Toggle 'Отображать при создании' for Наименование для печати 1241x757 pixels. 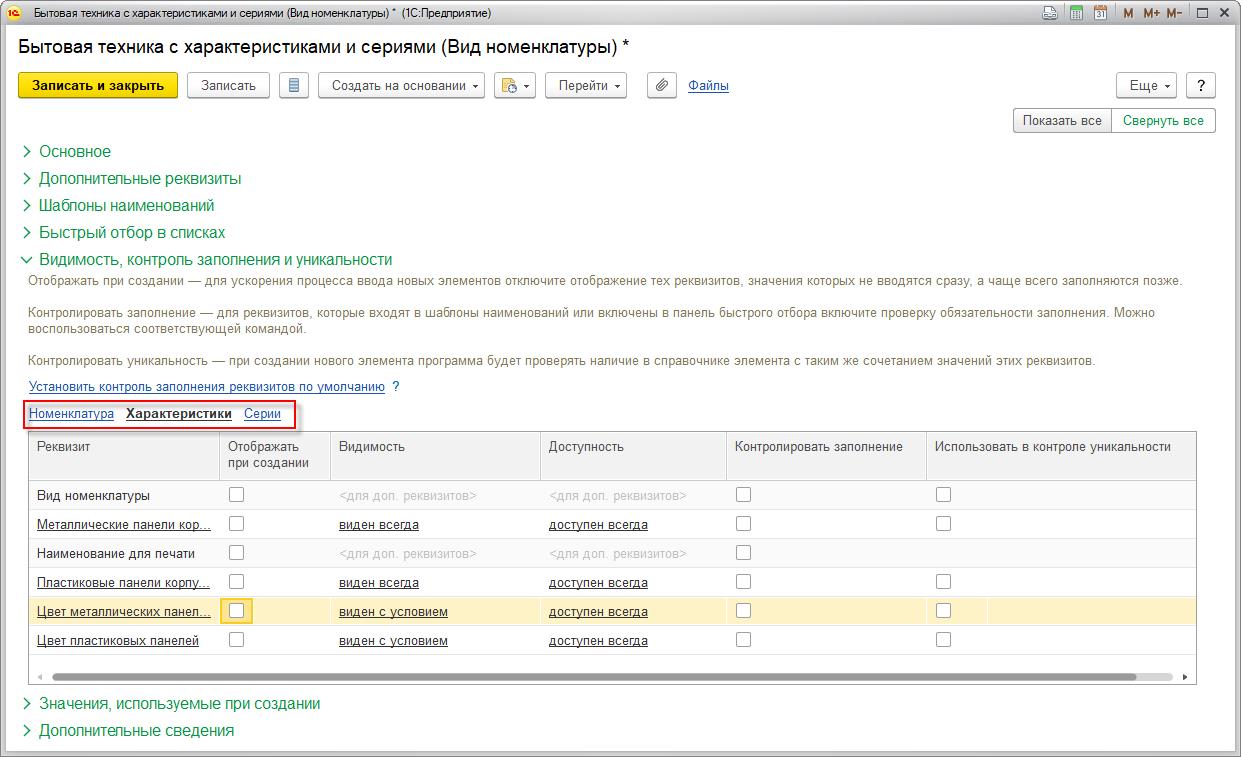(x=236, y=552)
